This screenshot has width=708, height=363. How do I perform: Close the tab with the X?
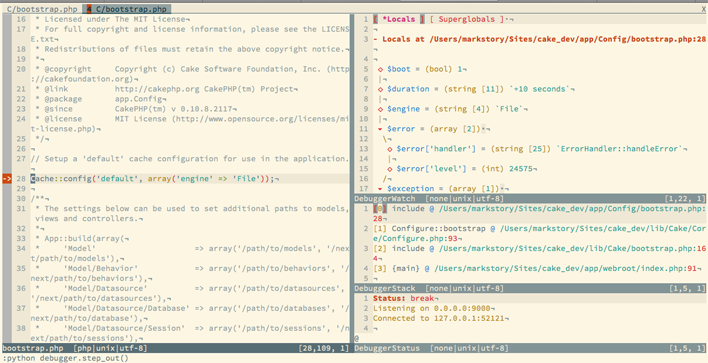coord(703,9)
